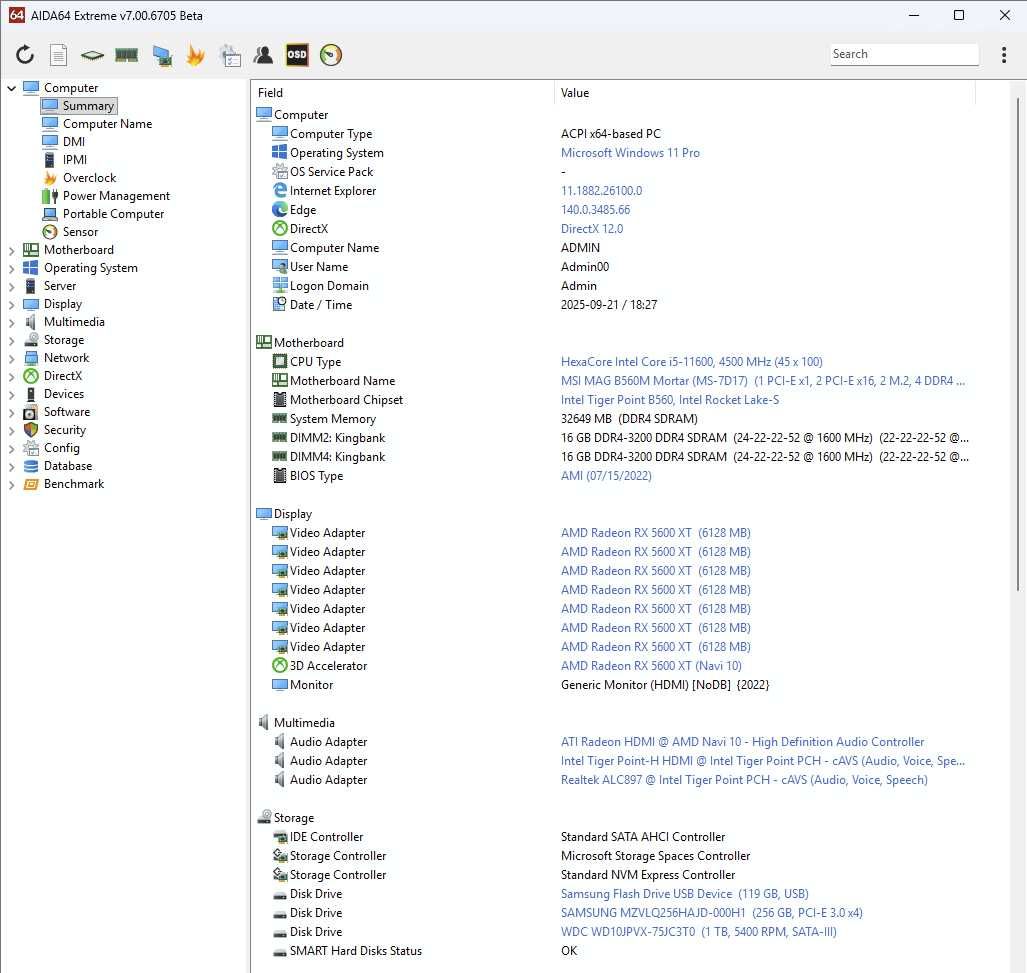Launch the flame stability test icon

195,55
